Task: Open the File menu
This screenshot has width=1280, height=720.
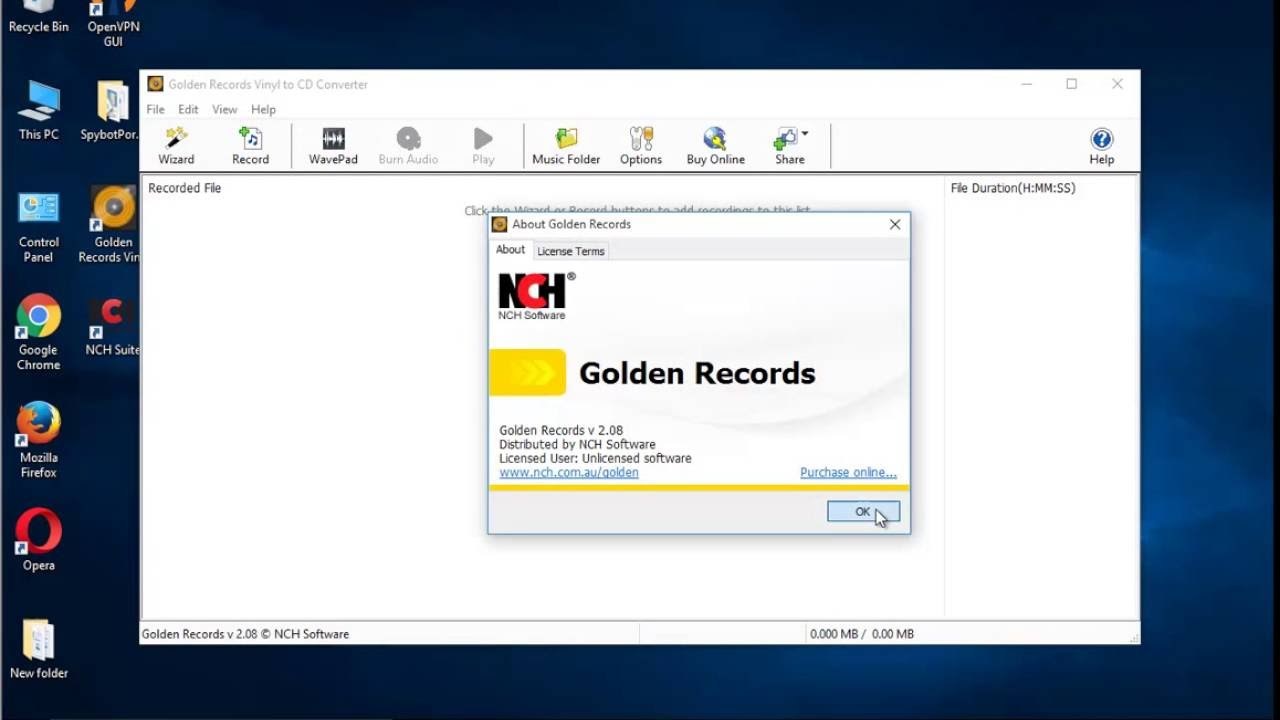Action: (x=156, y=109)
